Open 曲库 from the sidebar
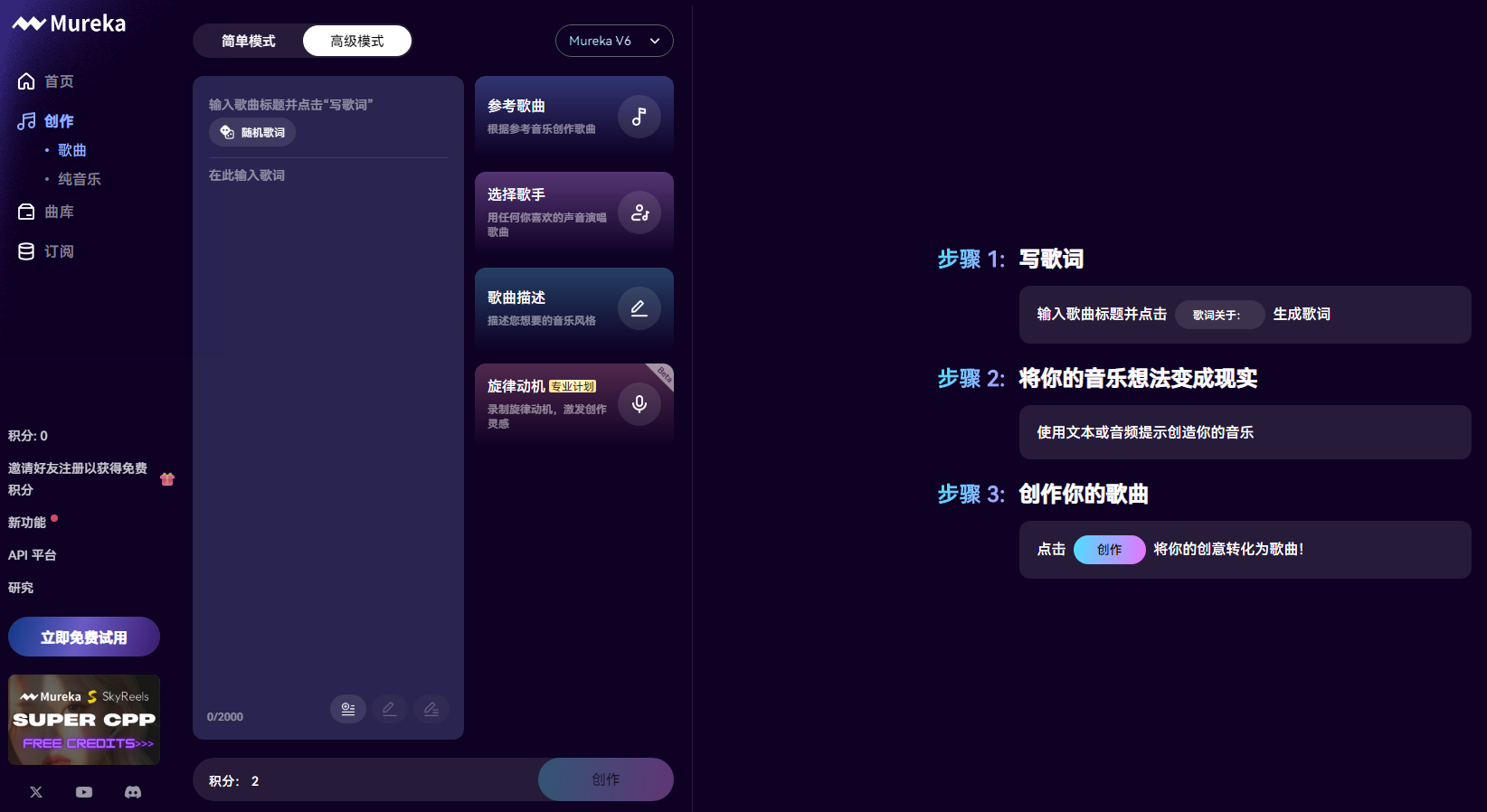Screen dimensions: 1487x812 pos(59,212)
